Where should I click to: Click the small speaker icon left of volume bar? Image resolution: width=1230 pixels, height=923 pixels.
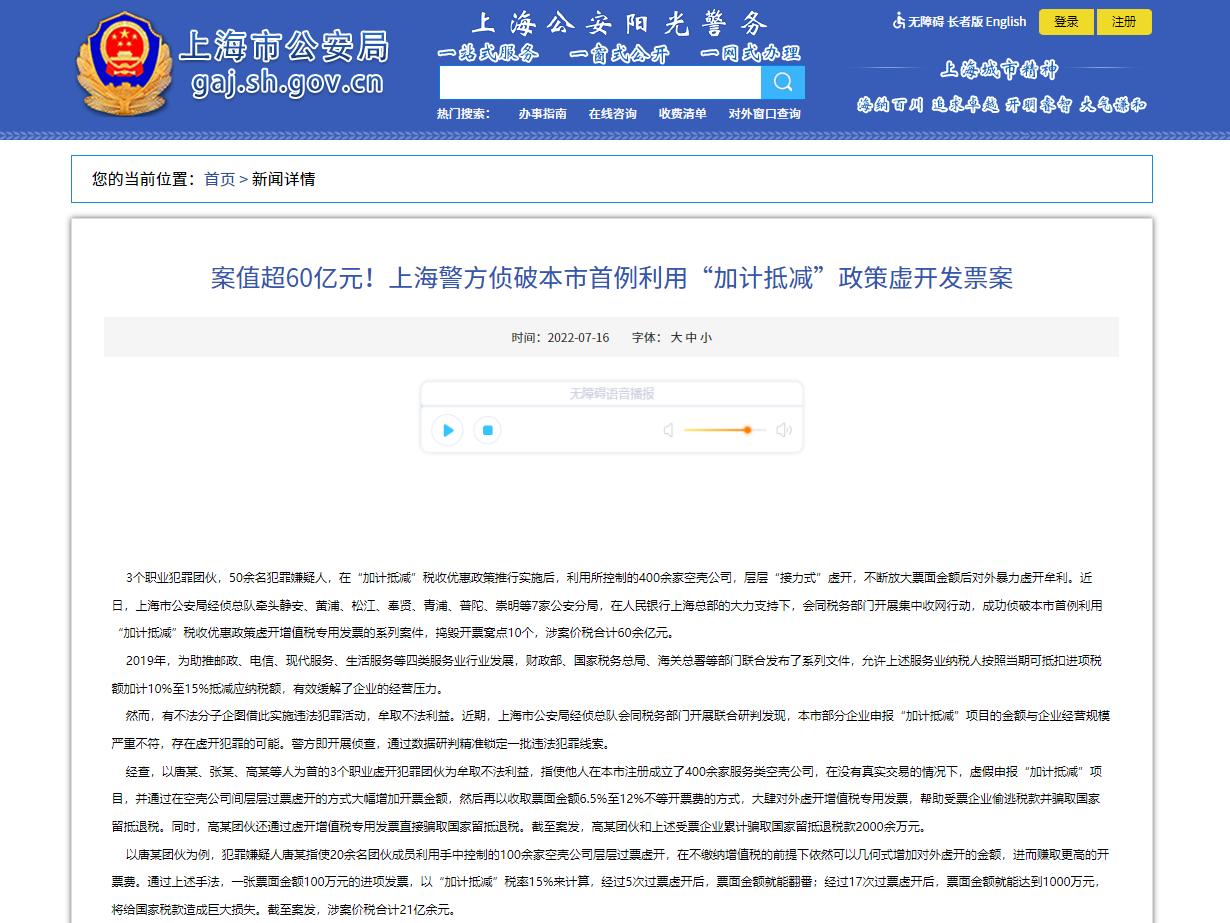[x=668, y=430]
